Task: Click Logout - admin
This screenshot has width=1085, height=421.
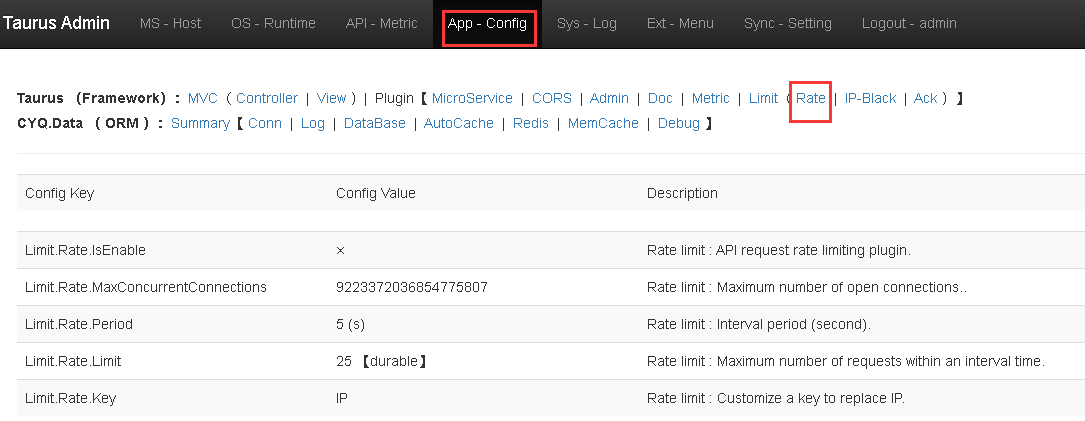Action: point(908,23)
